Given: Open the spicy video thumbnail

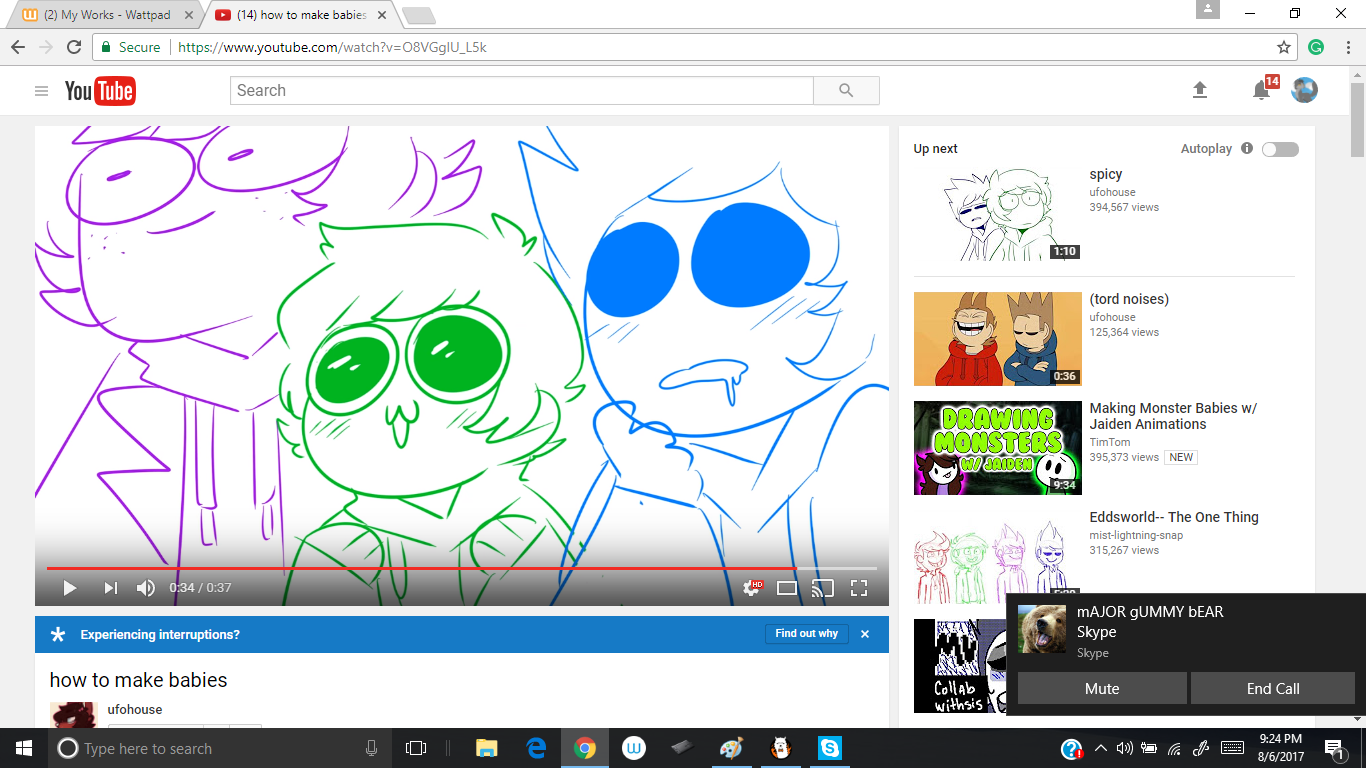Looking at the screenshot, I should coord(998,214).
